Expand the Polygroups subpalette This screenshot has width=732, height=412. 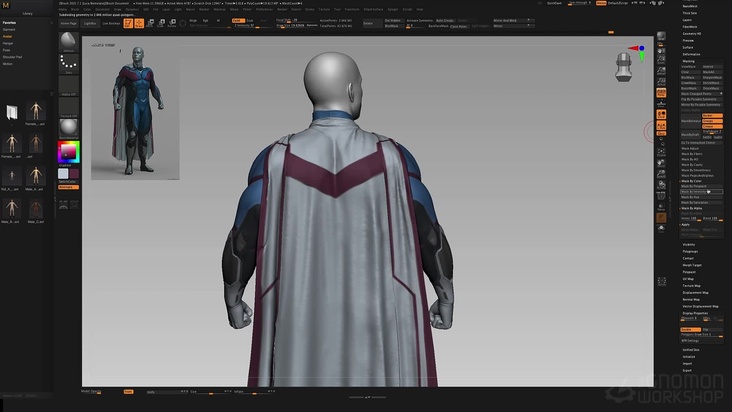690,251
